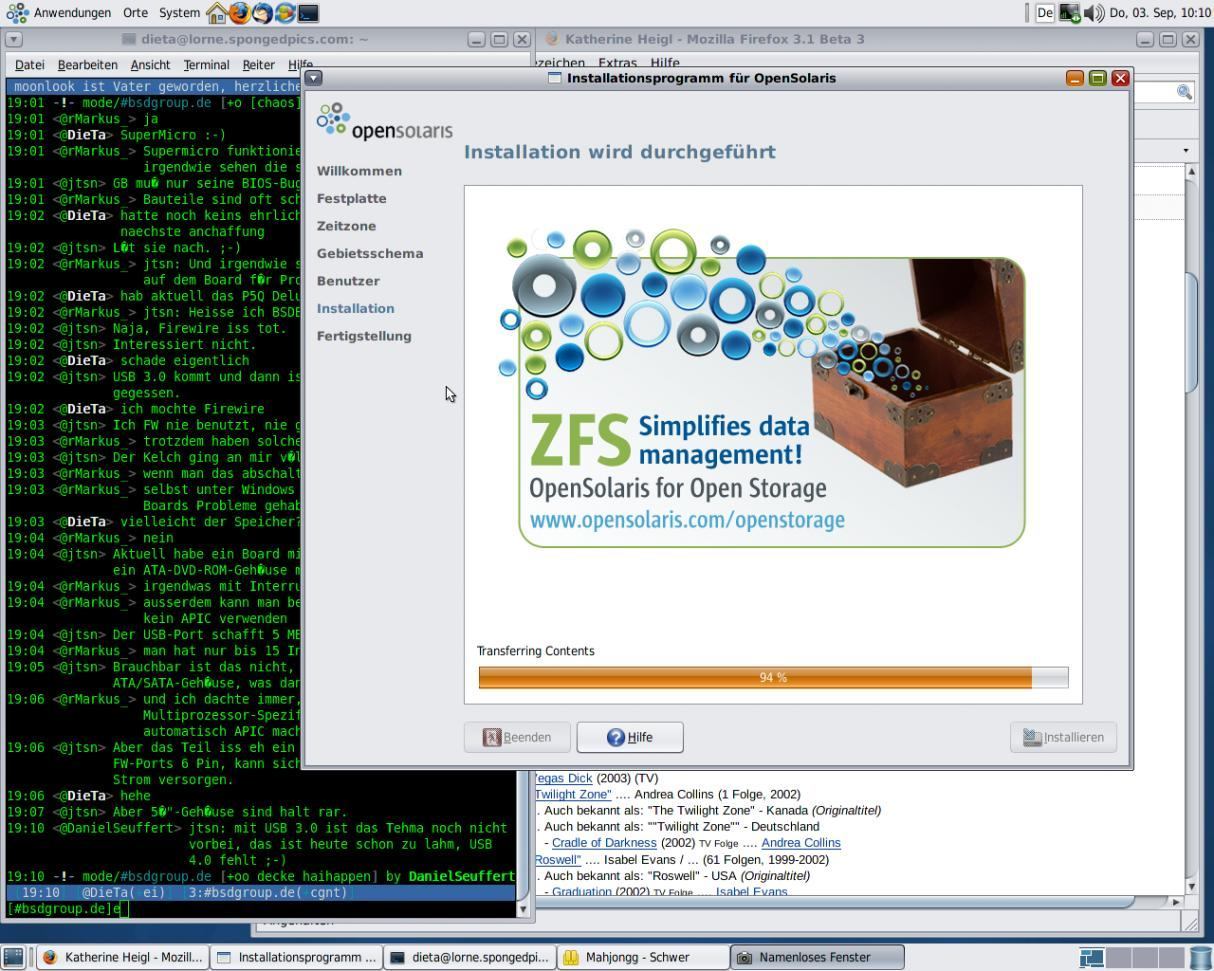
Task: Click the IRC input line in terminal
Action: tap(260, 909)
